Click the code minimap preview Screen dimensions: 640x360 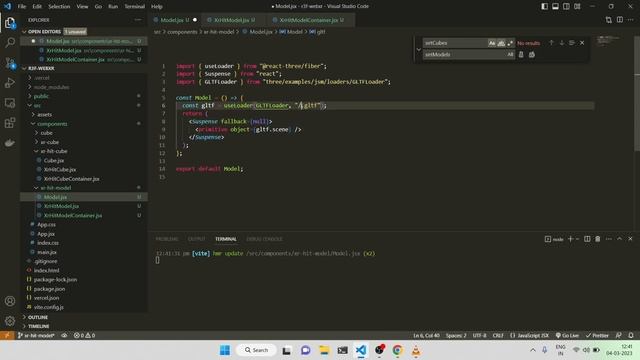pos(608,41)
